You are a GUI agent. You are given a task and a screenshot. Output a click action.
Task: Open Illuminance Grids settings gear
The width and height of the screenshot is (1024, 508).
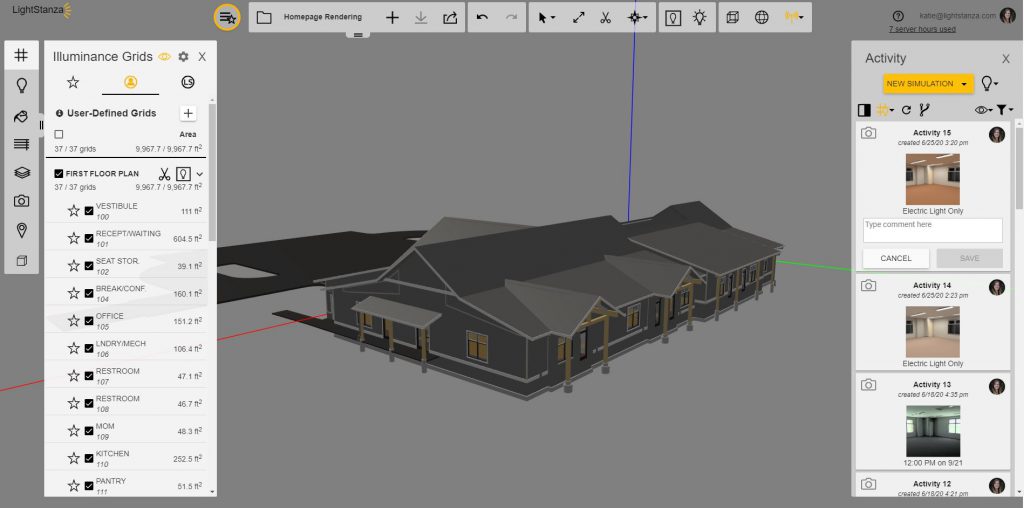pyautogui.click(x=183, y=57)
